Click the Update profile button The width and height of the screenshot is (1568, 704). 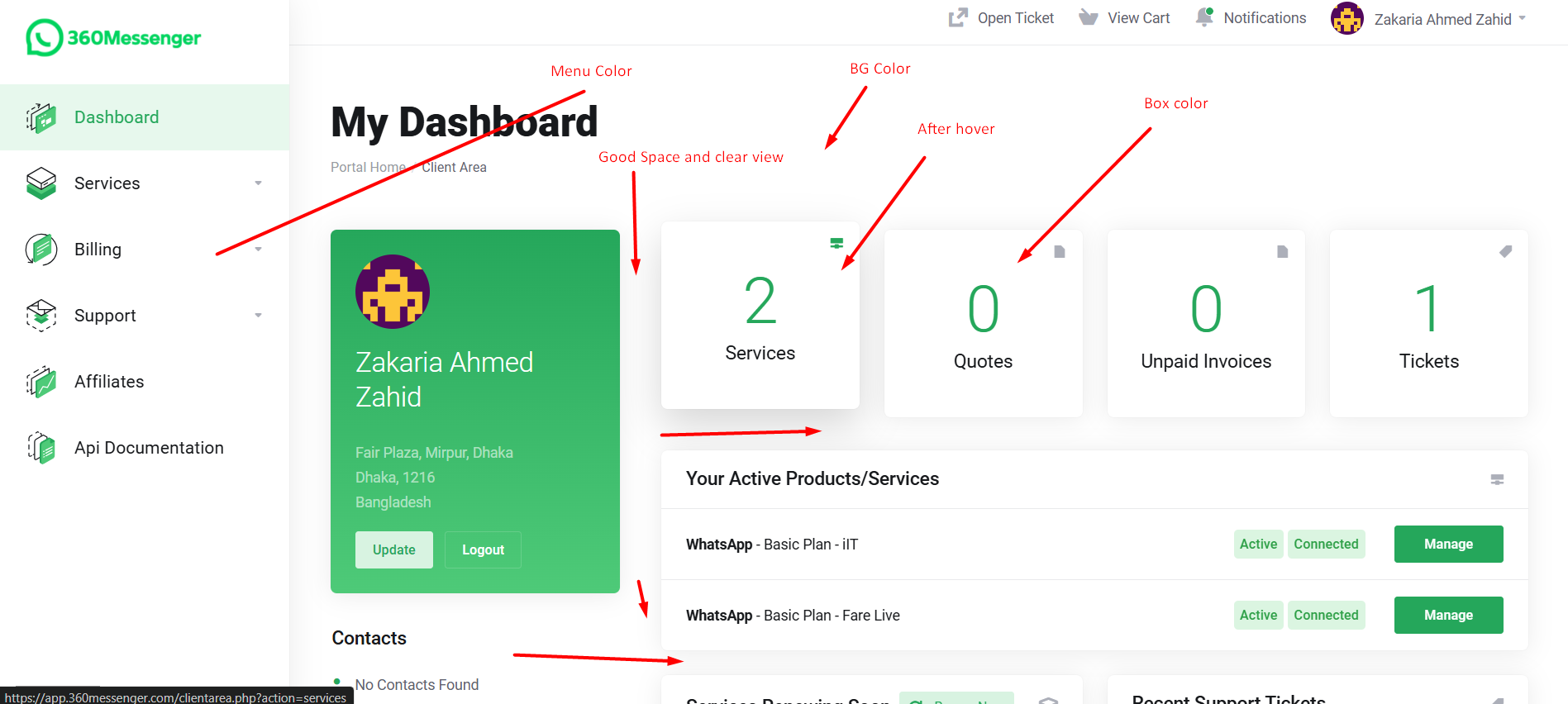(x=394, y=549)
